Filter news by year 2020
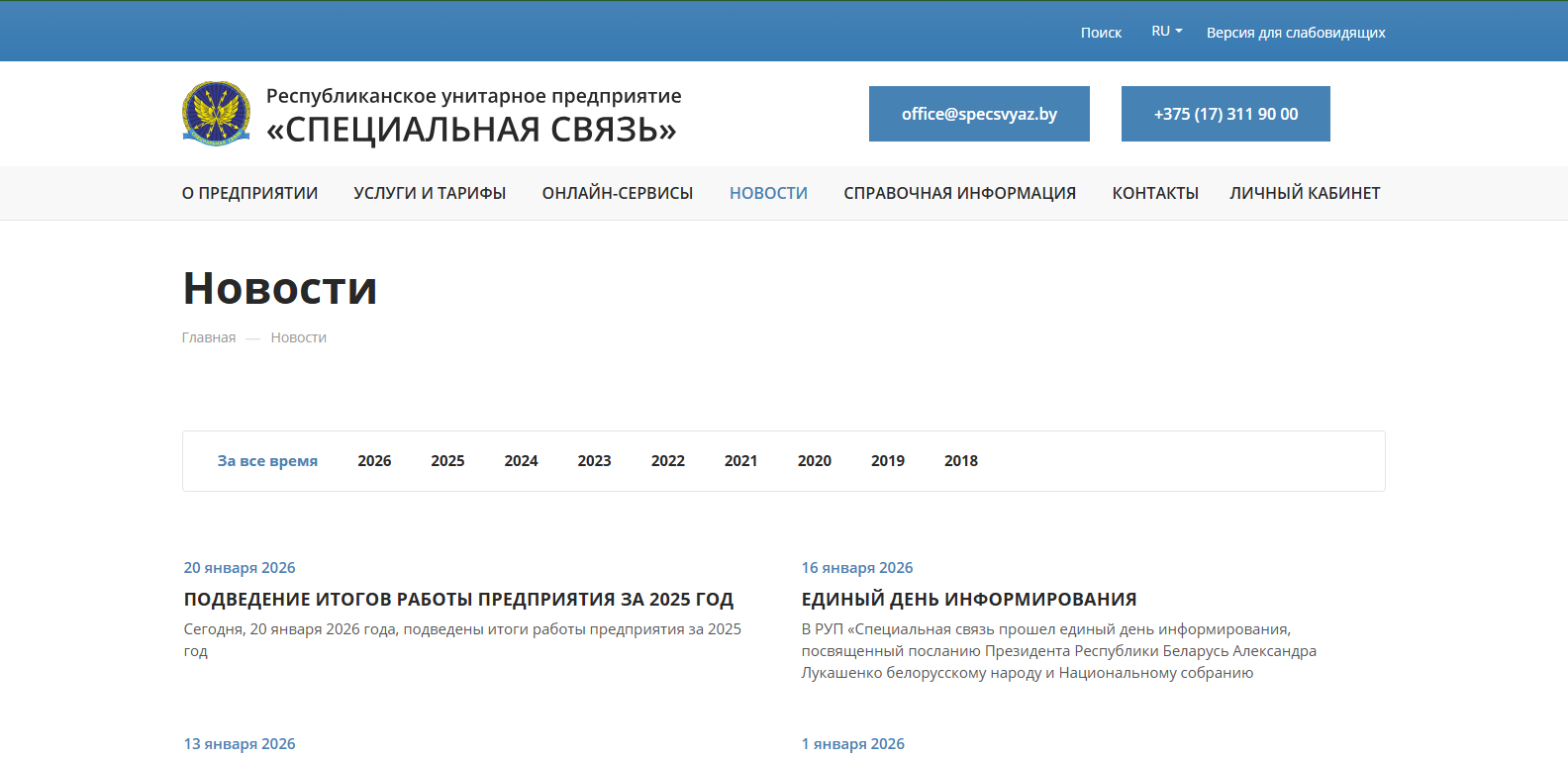This screenshot has width=1568, height=759. point(815,461)
